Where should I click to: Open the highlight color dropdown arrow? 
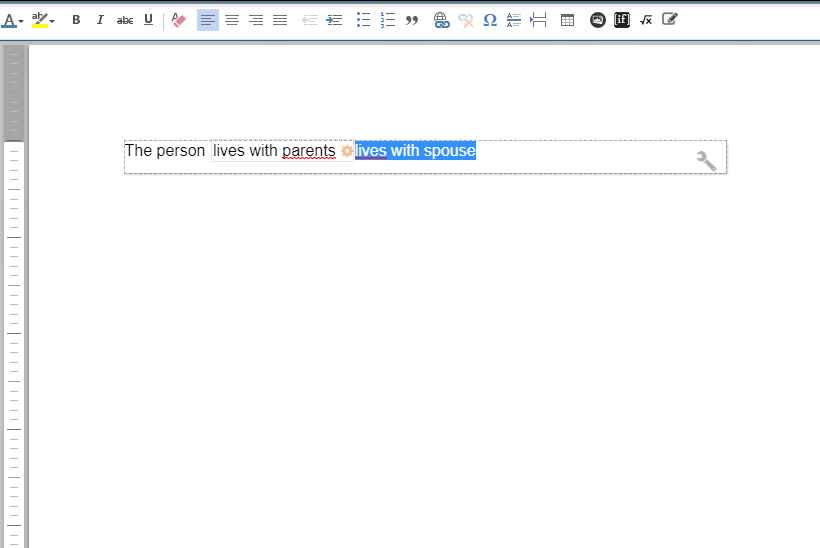click(52, 21)
